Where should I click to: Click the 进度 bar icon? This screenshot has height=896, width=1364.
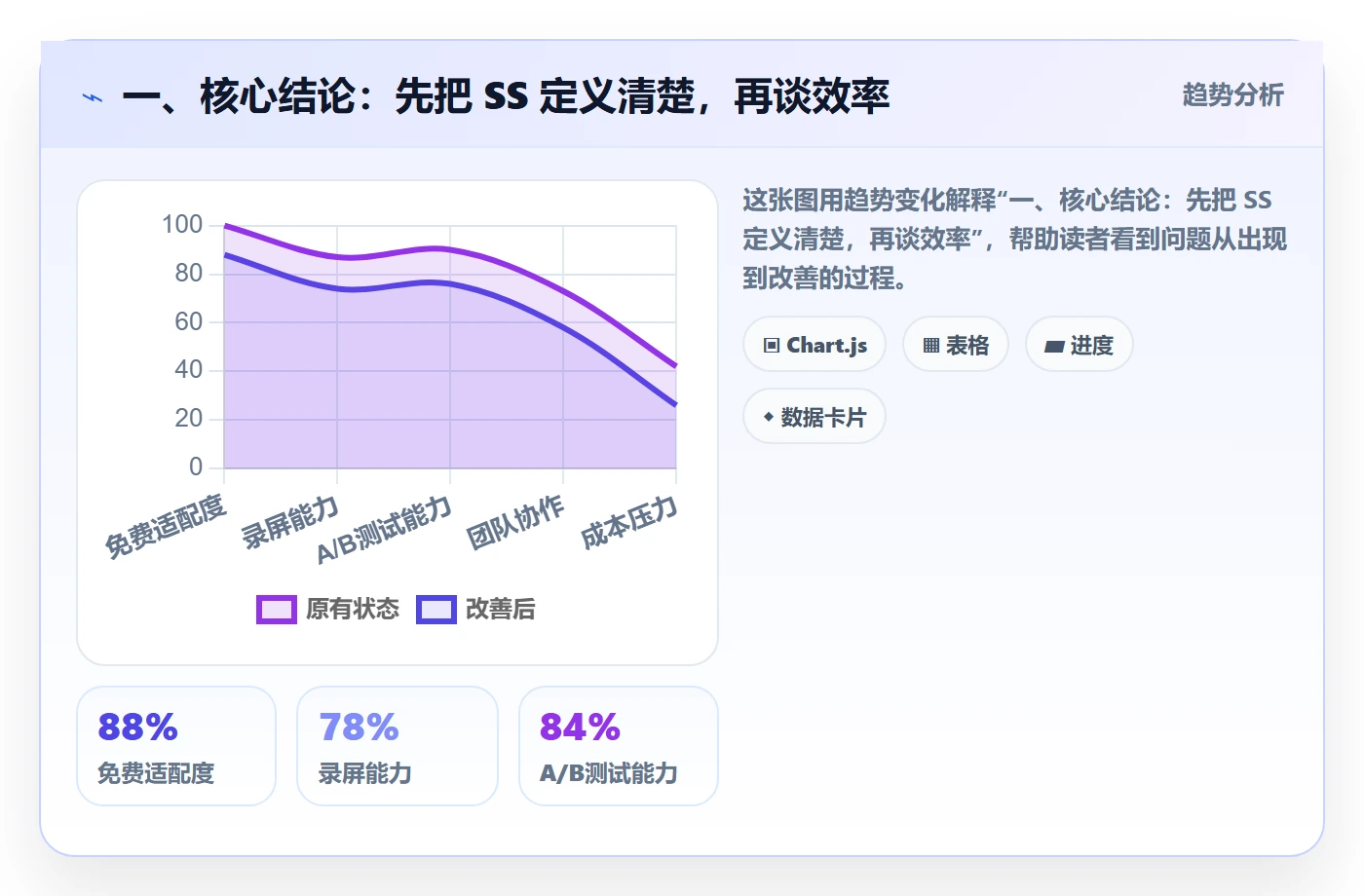click(x=1054, y=346)
